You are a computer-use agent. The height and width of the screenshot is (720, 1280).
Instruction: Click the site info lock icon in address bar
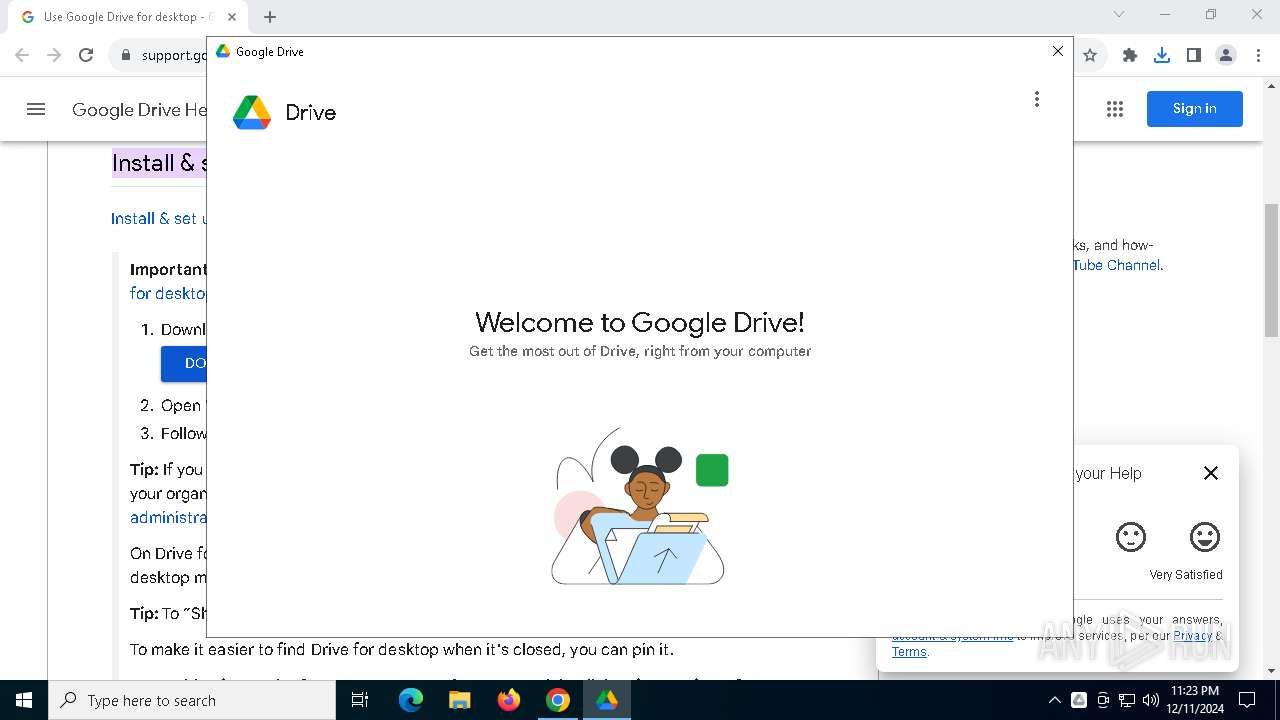(x=125, y=55)
